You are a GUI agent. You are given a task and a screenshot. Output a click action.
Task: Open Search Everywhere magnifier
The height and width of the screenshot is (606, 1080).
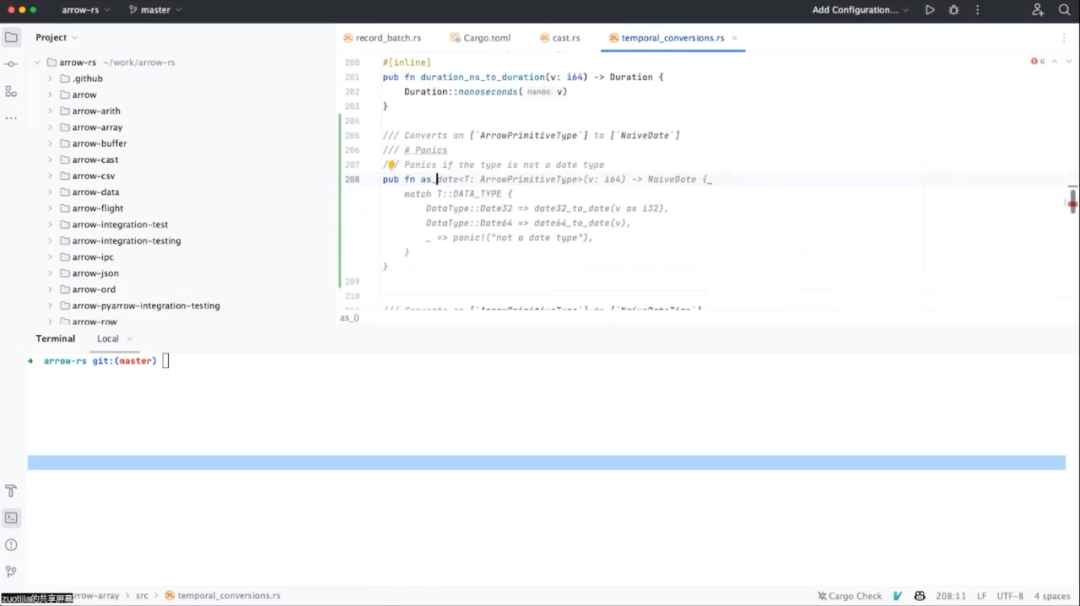click(1064, 10)
